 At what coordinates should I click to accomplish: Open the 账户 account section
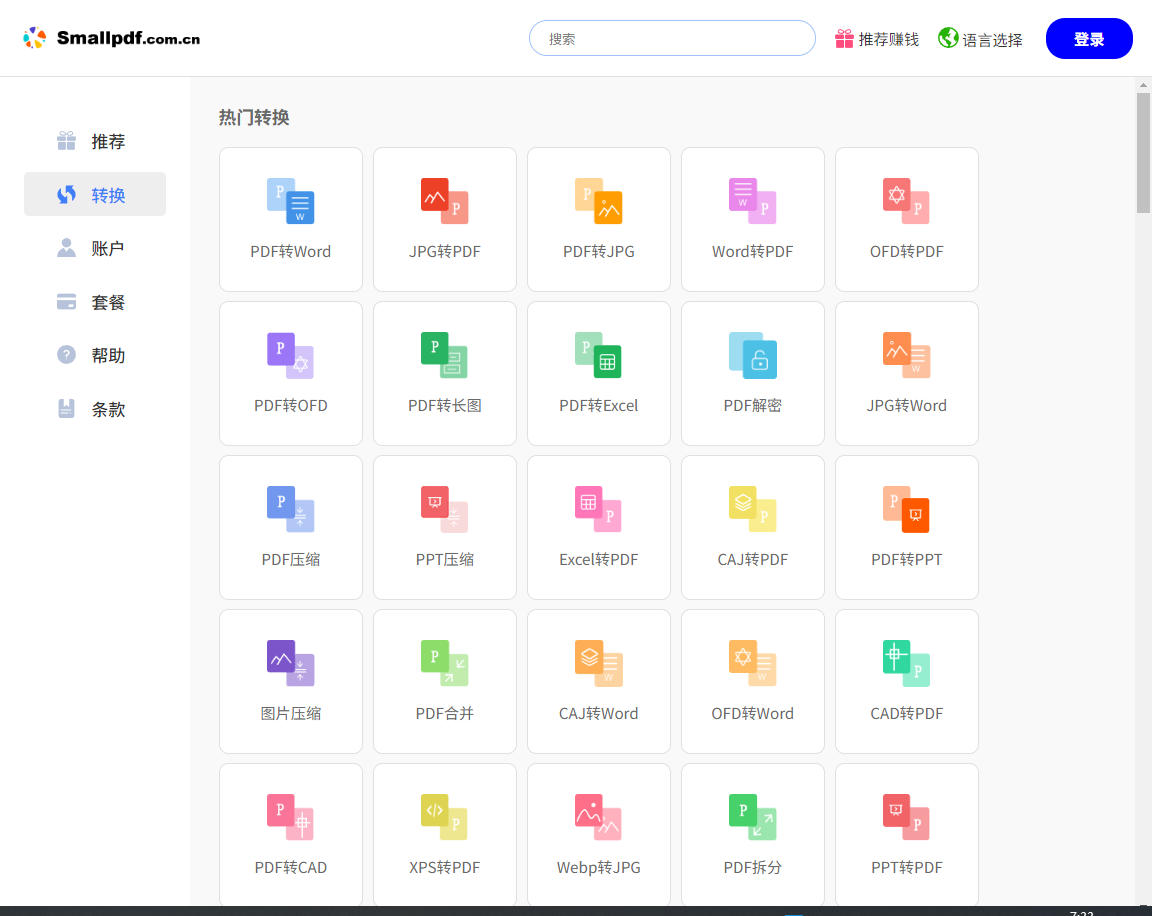(x=95, y=248)
